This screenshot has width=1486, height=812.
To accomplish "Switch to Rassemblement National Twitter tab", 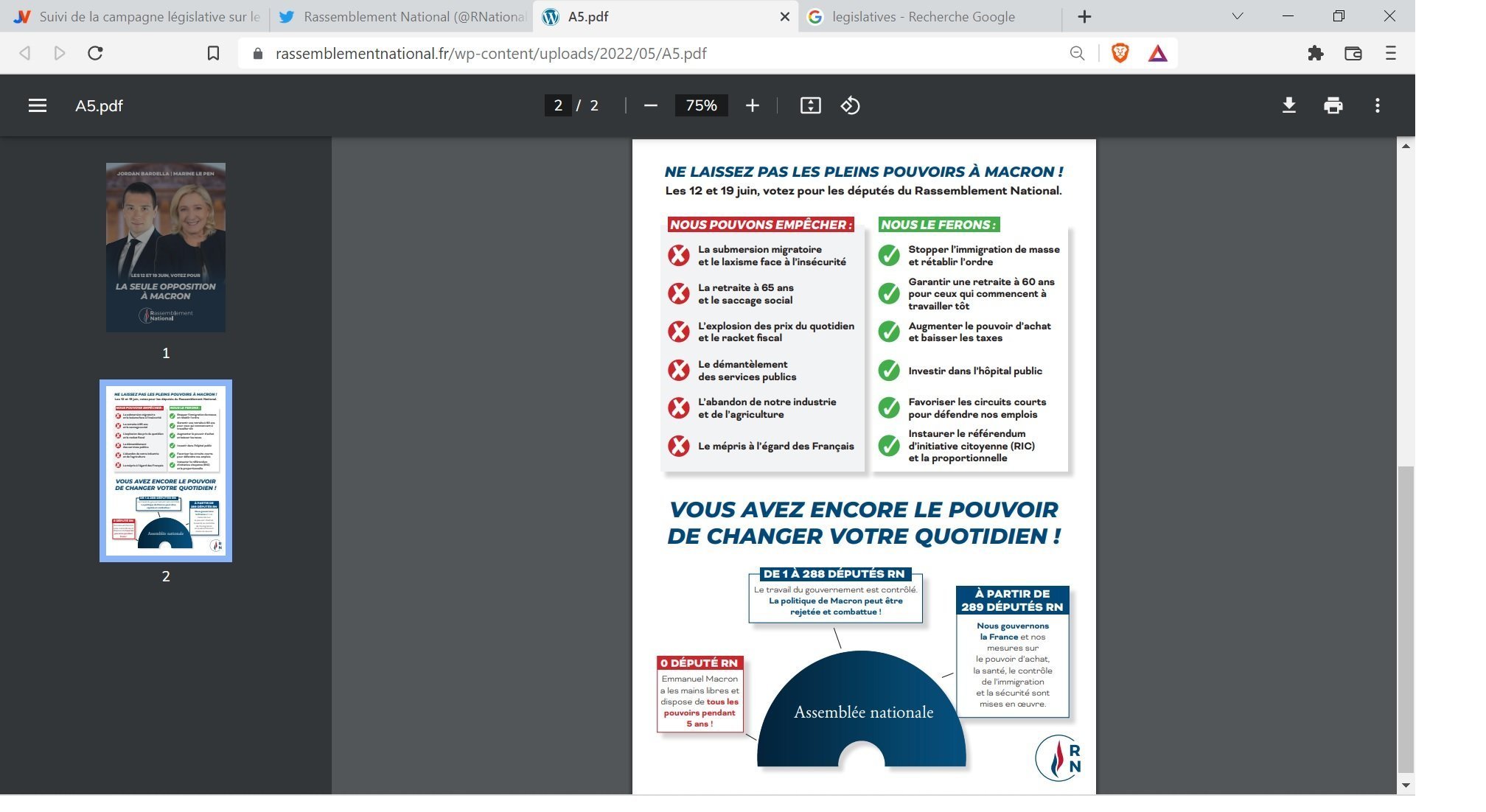I will click(402, 16).
